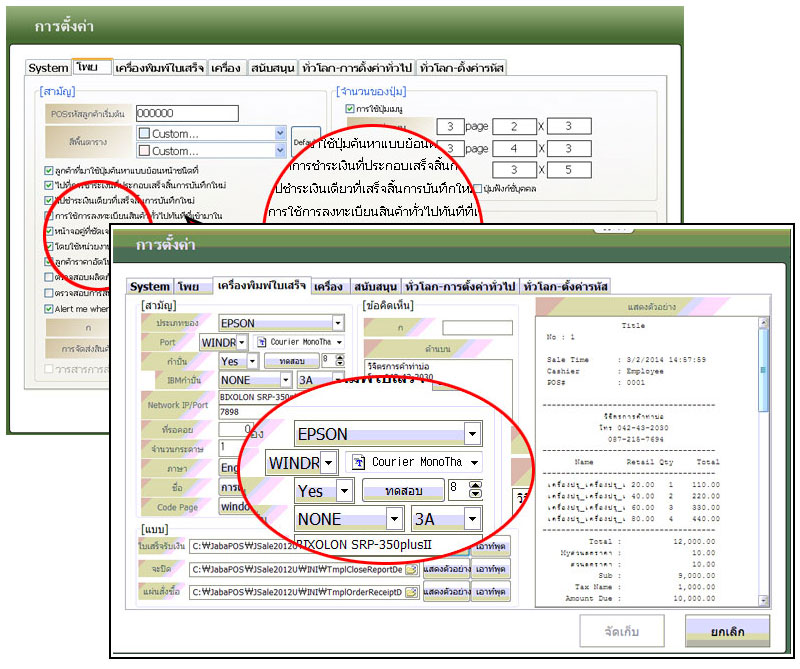The height and width of the screenshot is (669, 800).
Task: Switch to the System tab in the front window
Action: [x=149, y=287]
